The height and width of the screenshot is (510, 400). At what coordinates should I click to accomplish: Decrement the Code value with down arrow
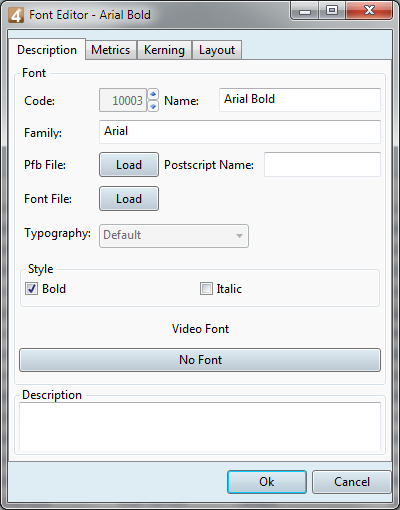(153, 106)
